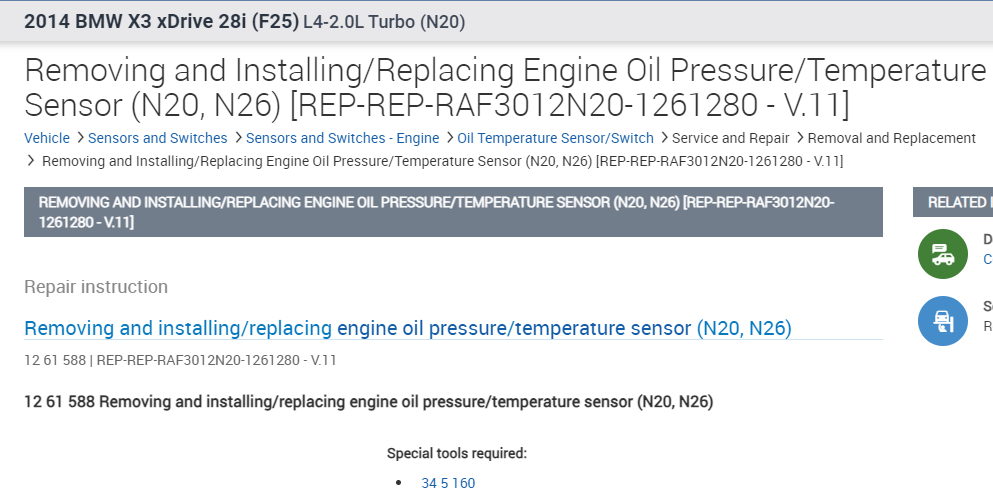
Task: Click the gray REP-RAF3012N20 section header bar
Action: (x=453, y=212)
